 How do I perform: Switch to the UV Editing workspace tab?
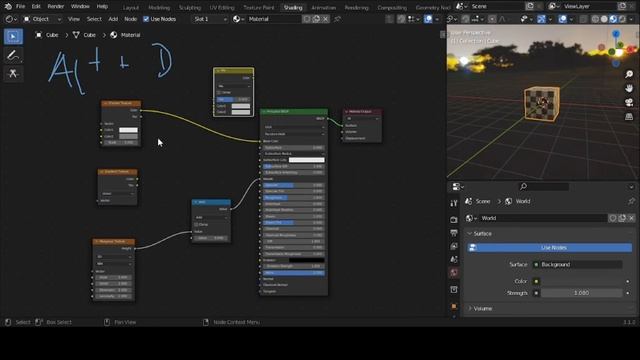coord(222,7)
